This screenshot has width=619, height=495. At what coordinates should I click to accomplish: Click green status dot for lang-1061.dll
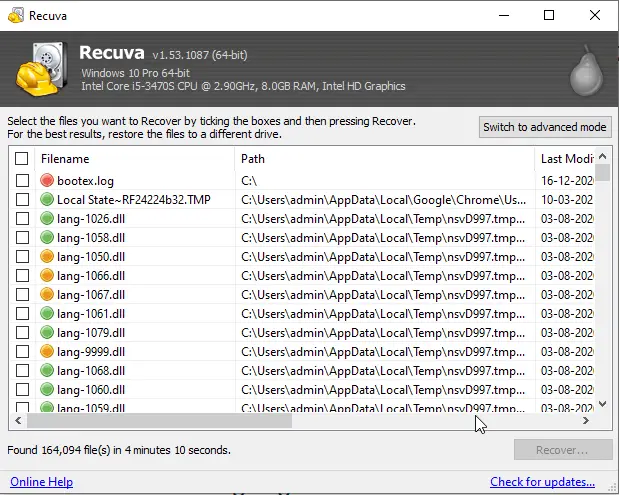(47, 313)
